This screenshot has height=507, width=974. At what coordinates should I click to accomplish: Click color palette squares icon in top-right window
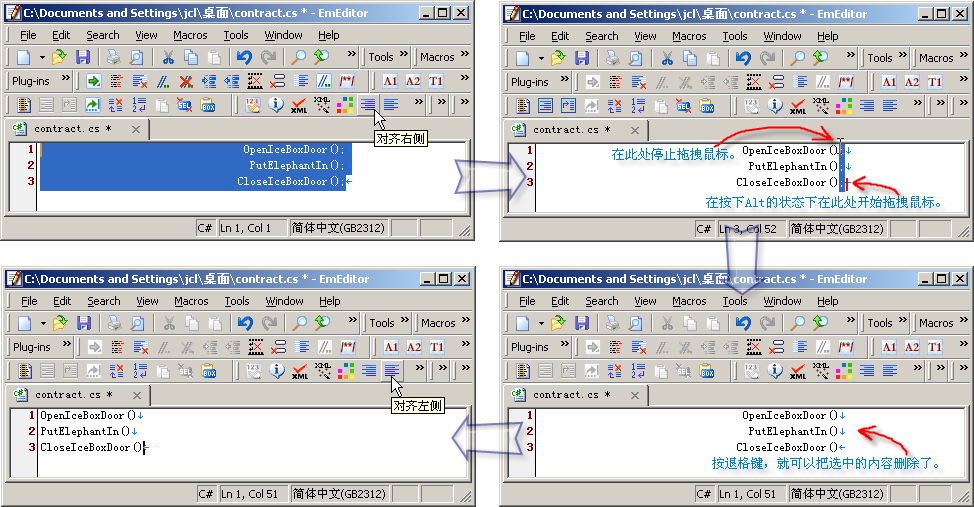(x=844, y=106)
